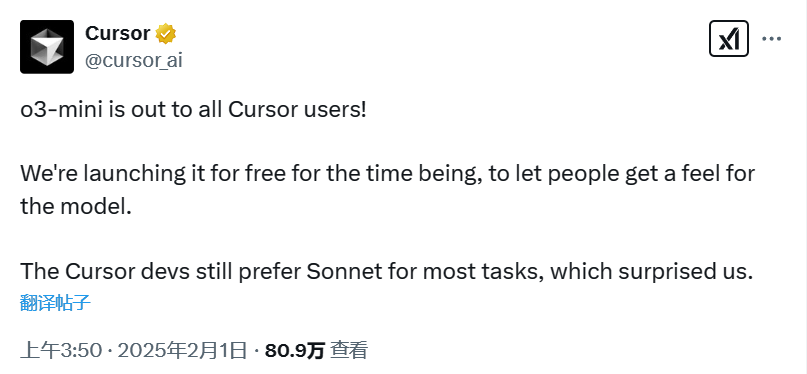807x374 pixels.
Task: Translate the post via 翻译帖子
Action: [56, 302]
